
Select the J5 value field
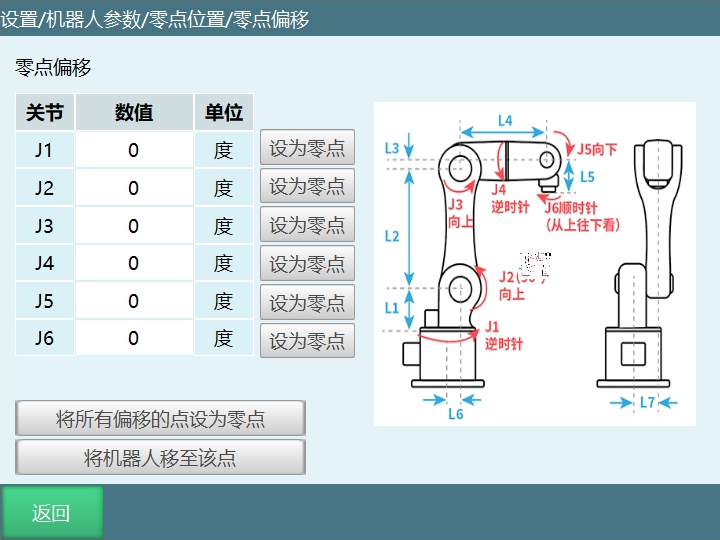coord(134,301)
